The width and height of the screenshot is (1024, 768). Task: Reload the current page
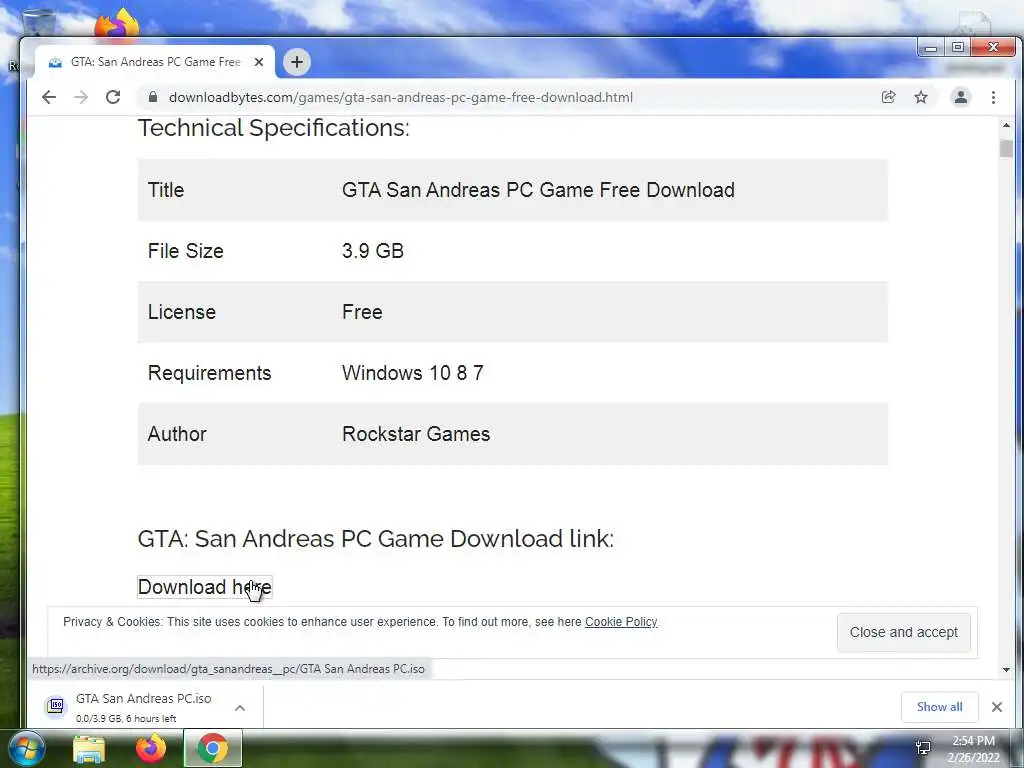point(113,97)
